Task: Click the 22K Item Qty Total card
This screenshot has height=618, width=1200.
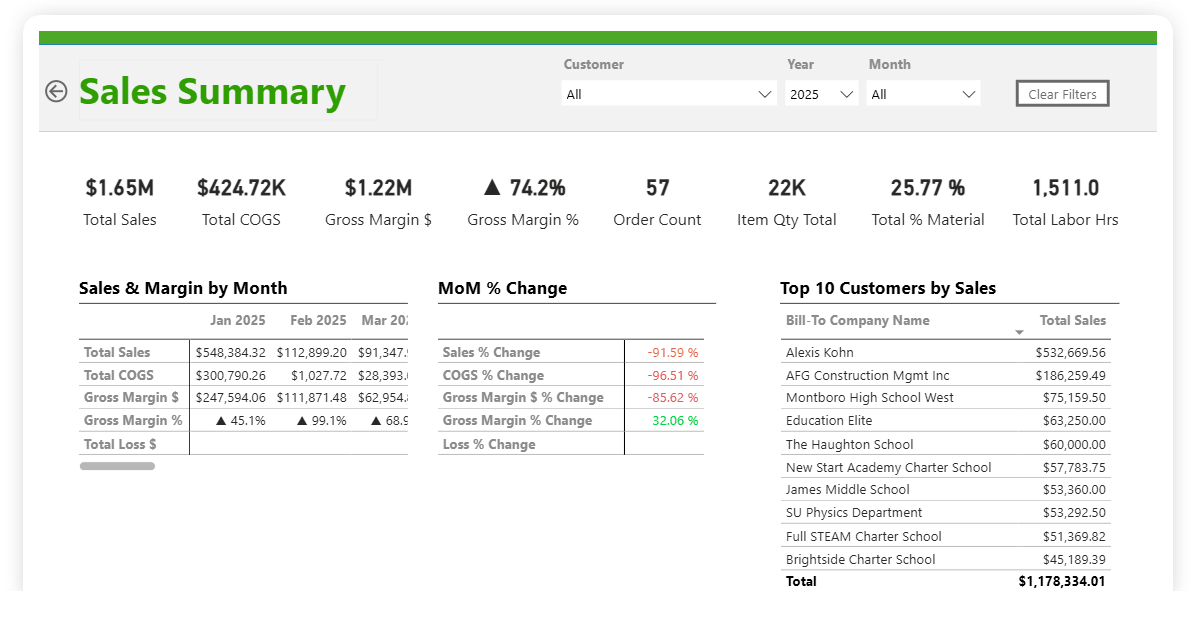Action: pyautogui.click(x=787, y=202)
